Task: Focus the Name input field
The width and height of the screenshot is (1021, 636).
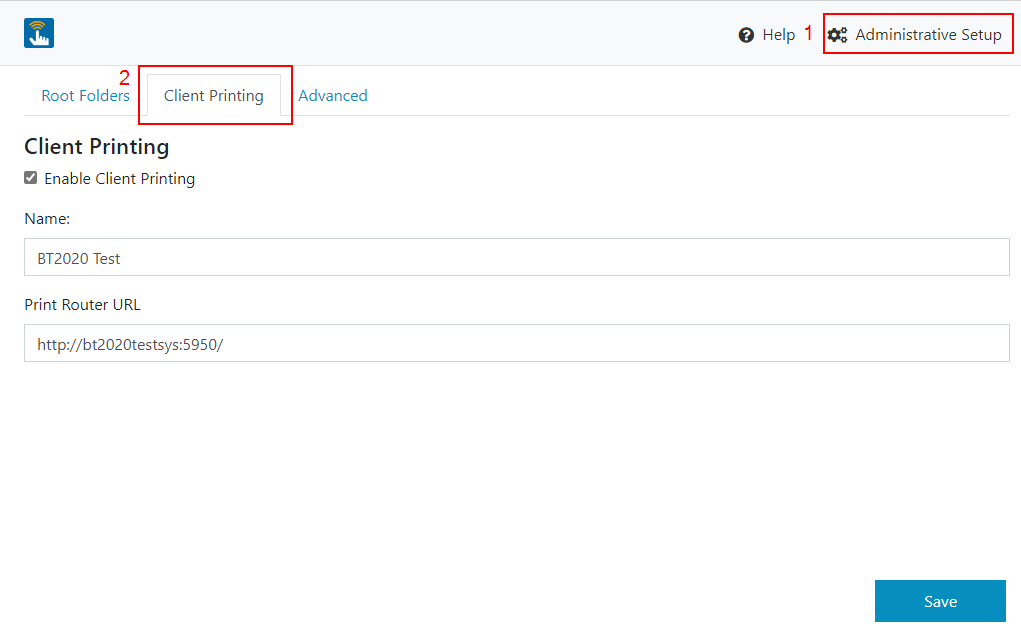Action: pos(517,257)
